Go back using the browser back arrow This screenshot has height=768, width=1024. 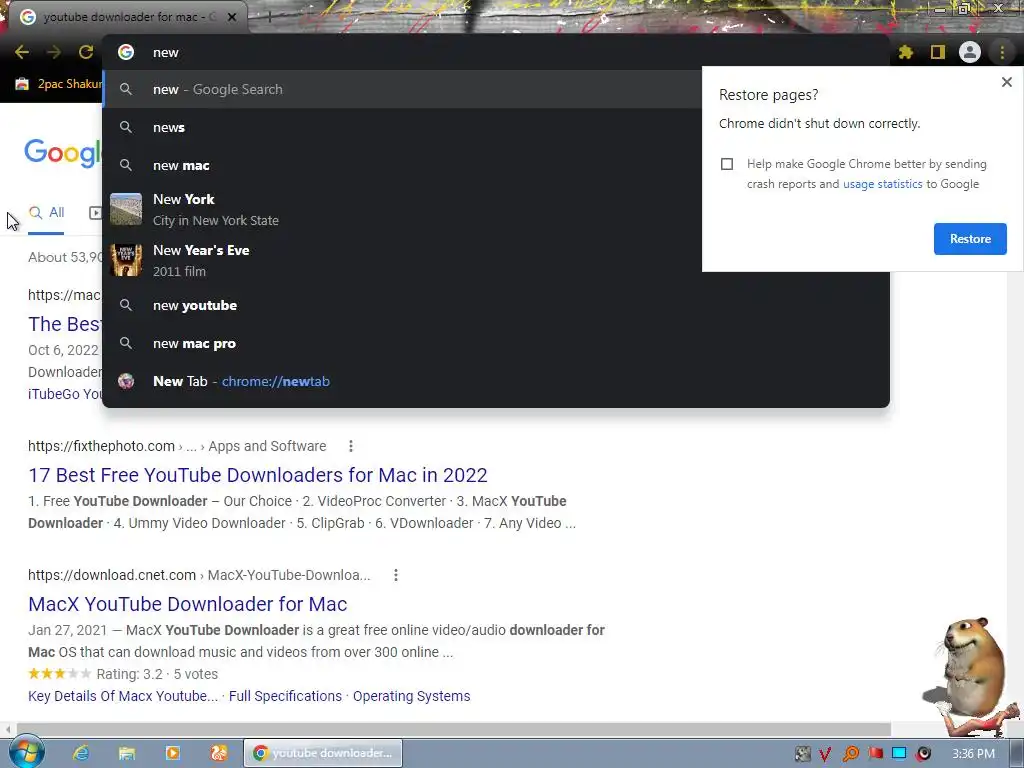pos(22,52)
